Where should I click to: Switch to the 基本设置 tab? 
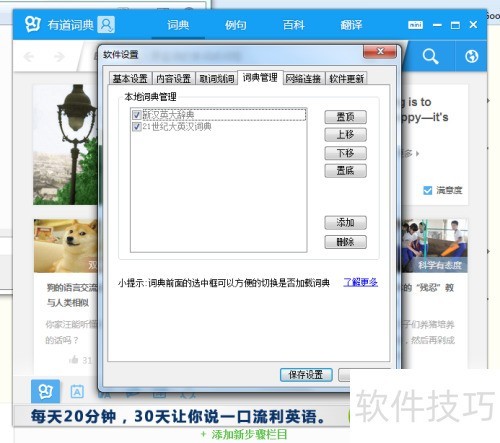130,79
